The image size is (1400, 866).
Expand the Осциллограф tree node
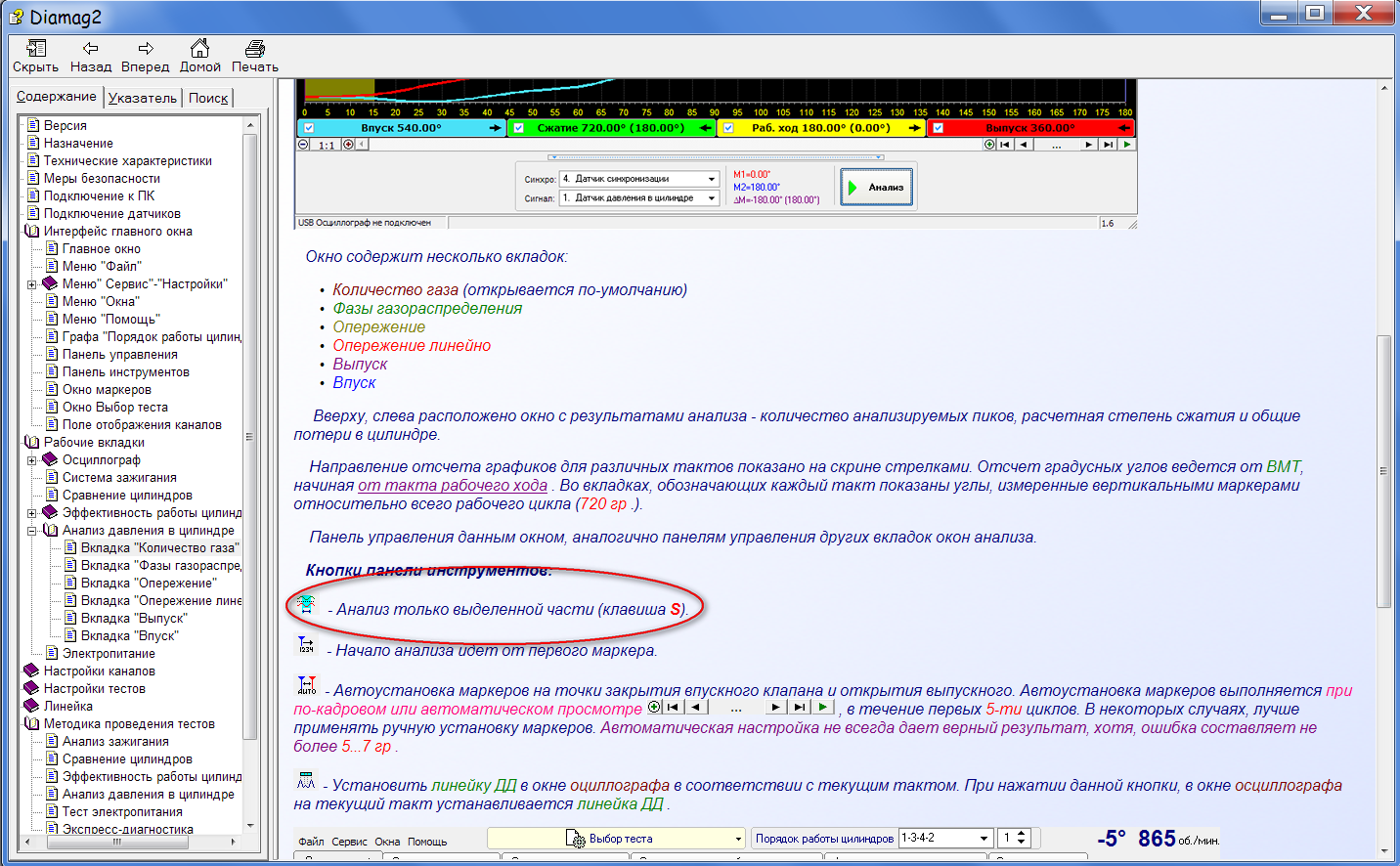coord(31,460)
